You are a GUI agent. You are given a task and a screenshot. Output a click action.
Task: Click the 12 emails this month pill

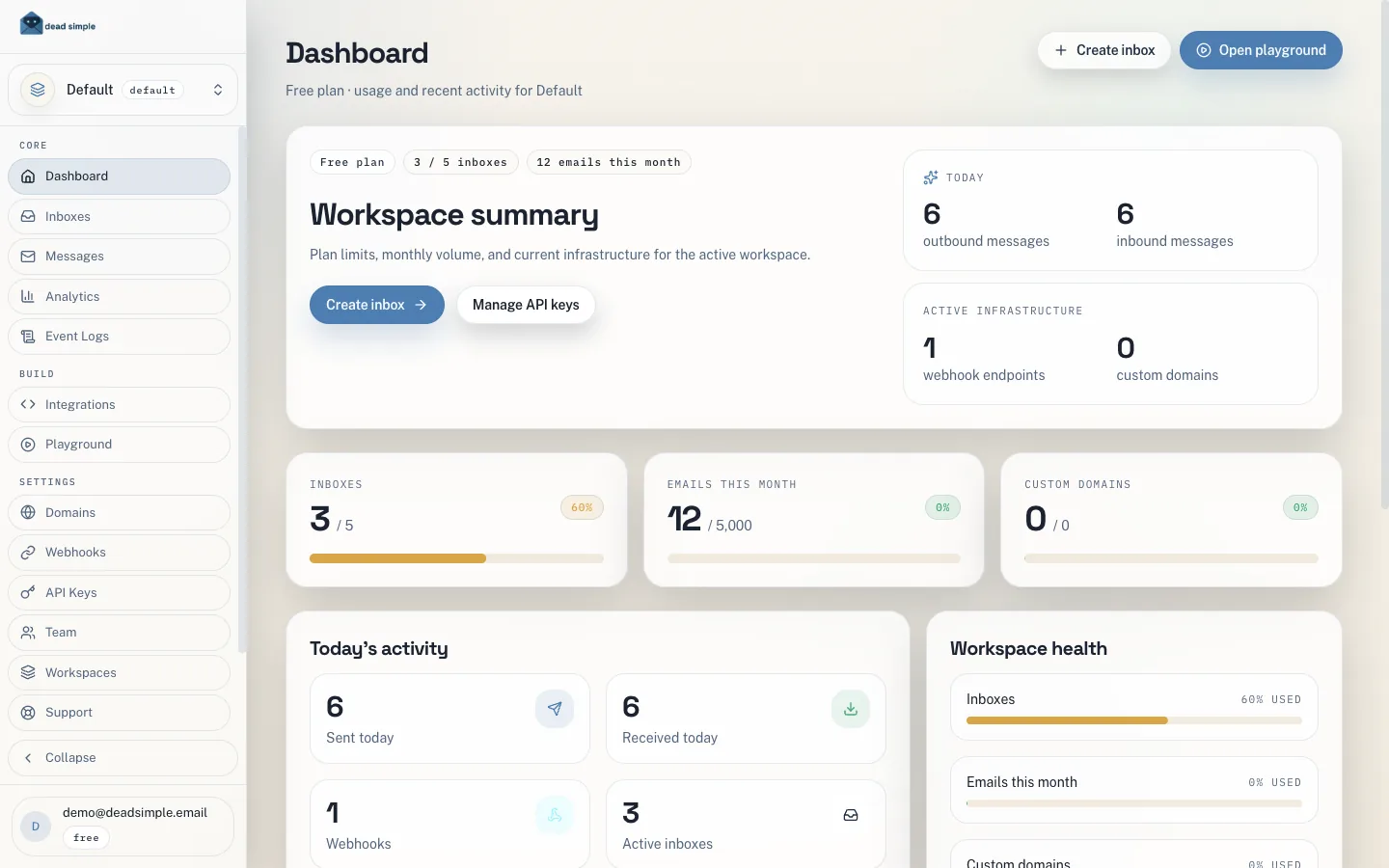point(609,162)
